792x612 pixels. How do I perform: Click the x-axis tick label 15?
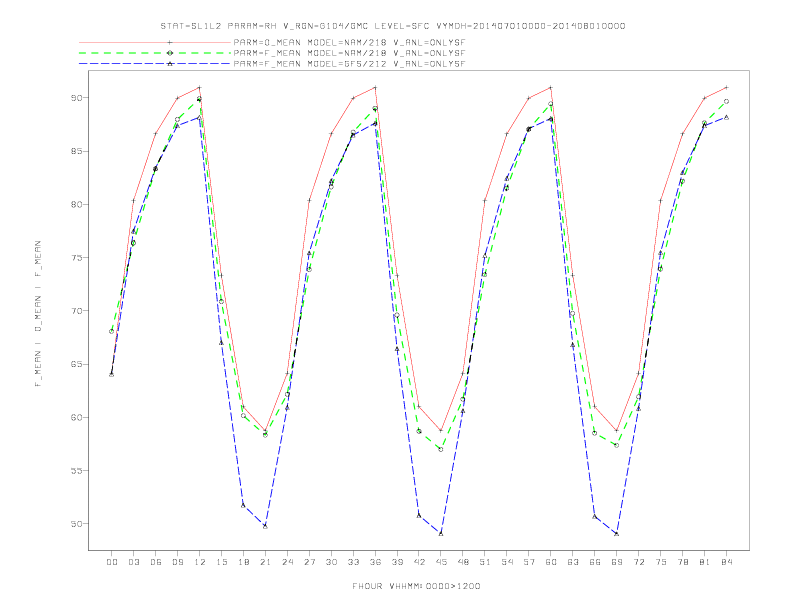(x=221, y=562)
